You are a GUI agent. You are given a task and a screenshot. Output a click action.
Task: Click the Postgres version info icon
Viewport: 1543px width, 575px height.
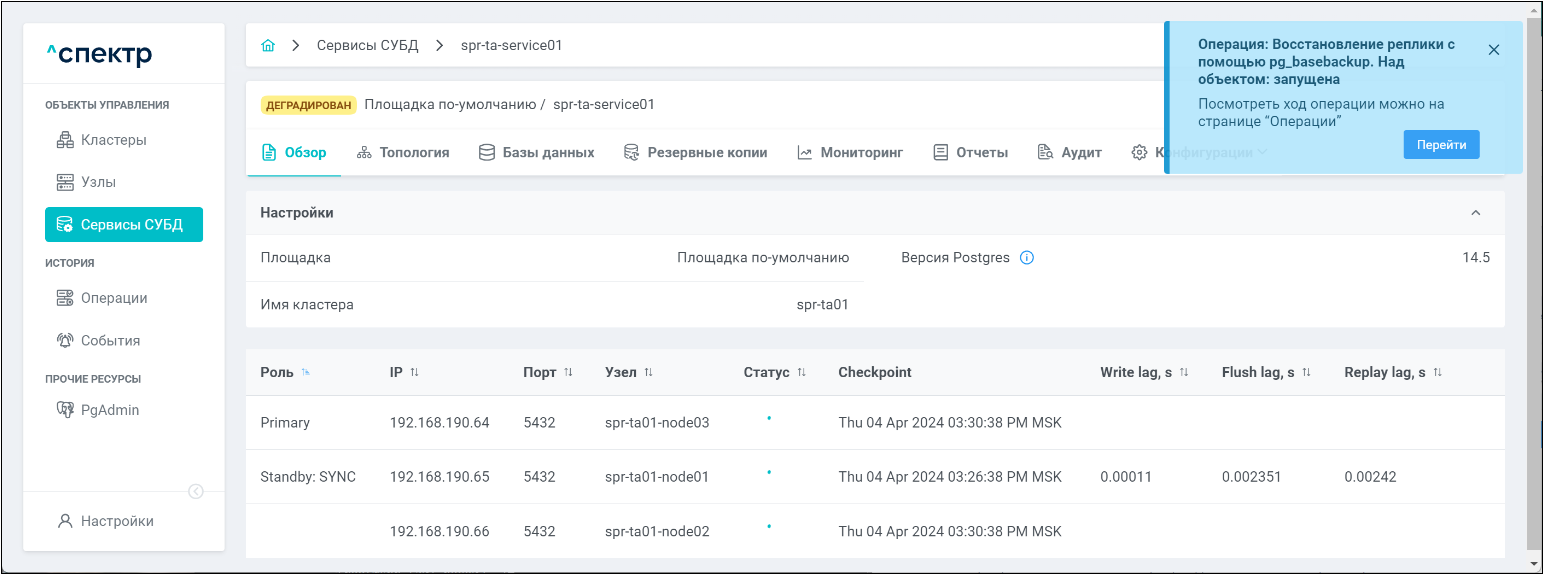pos(1026,258)
